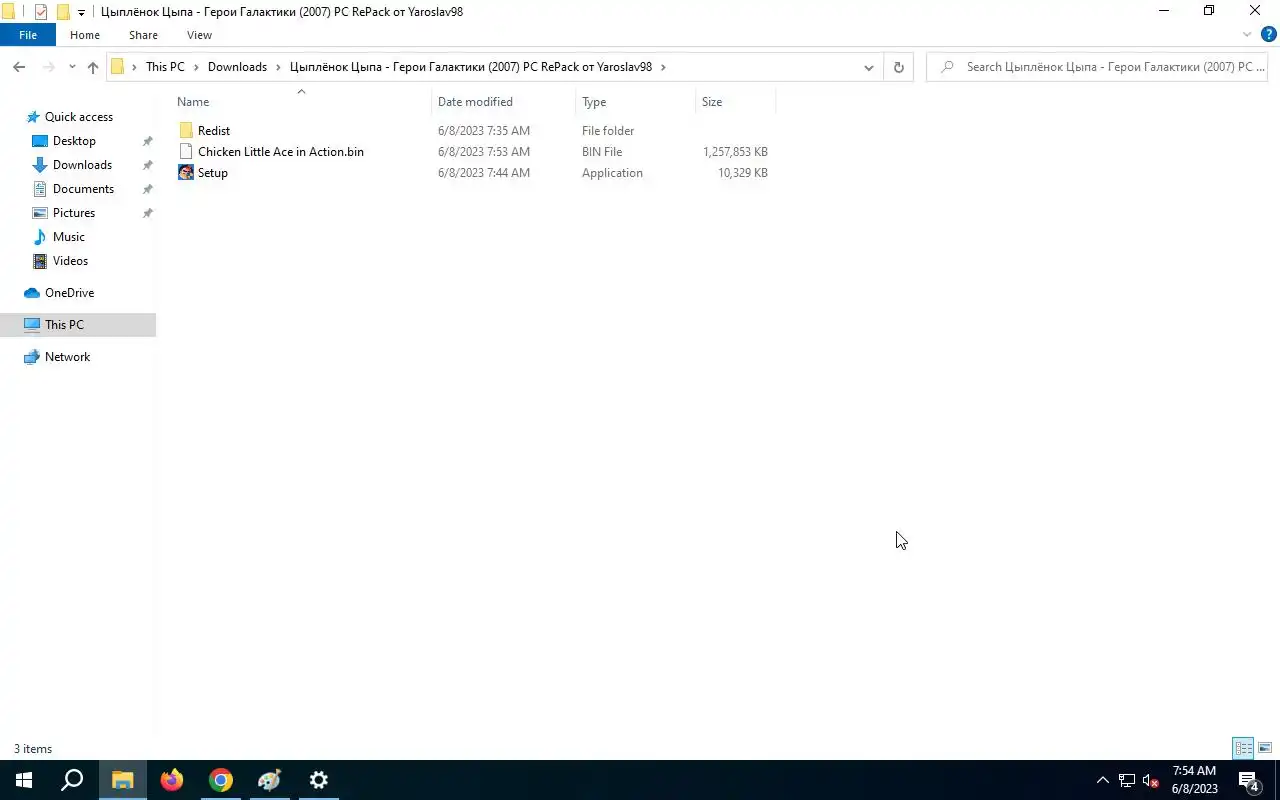Open notification center icon

pos(1249,780)
